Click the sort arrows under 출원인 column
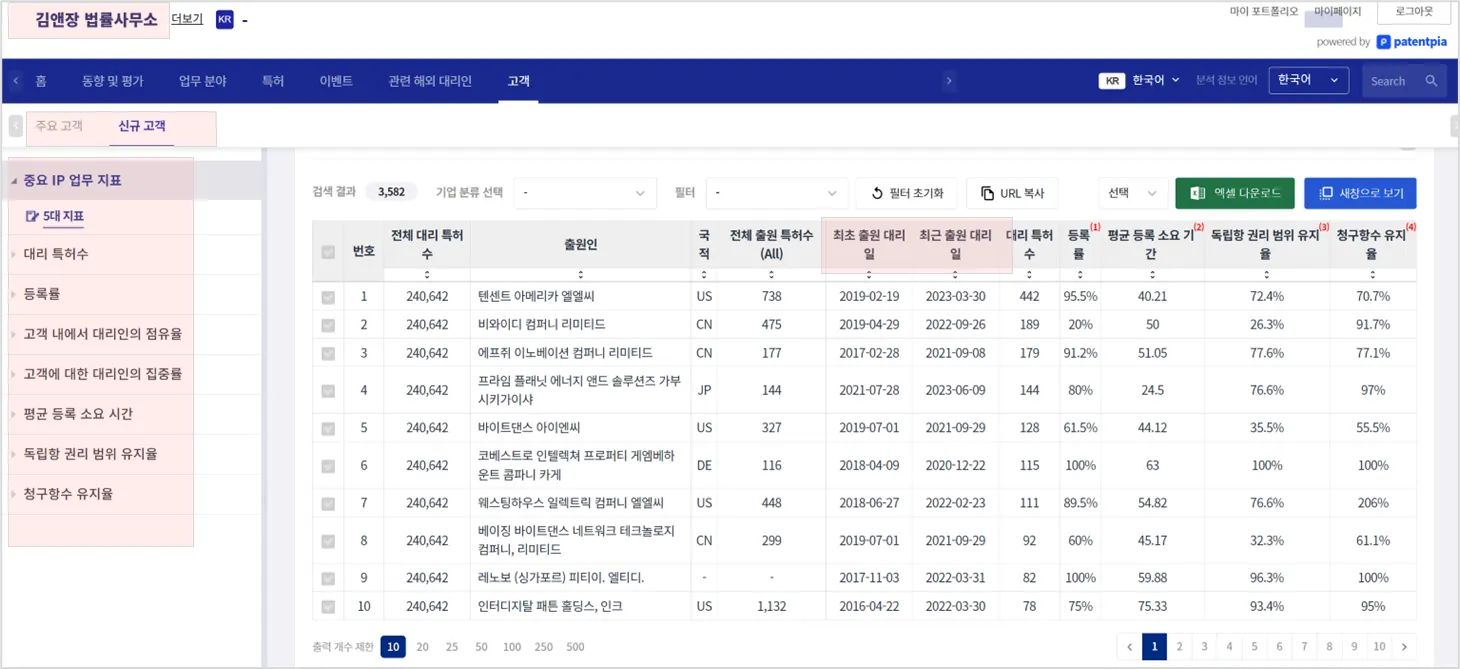Image resolution: width=1460 pixels, height=669 pixels. click(580, 275)
